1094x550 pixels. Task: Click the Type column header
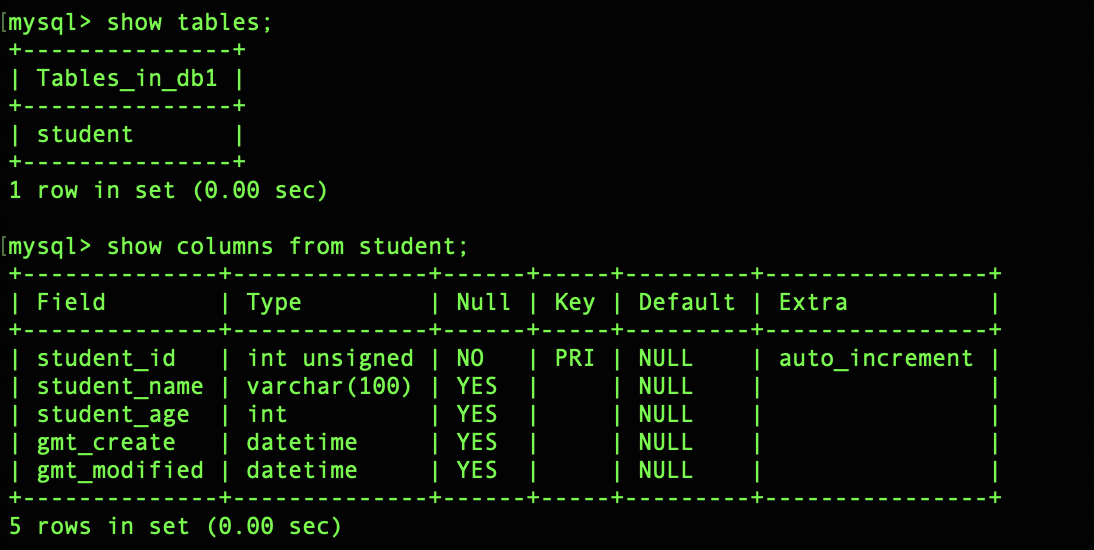tap(274, 302)
